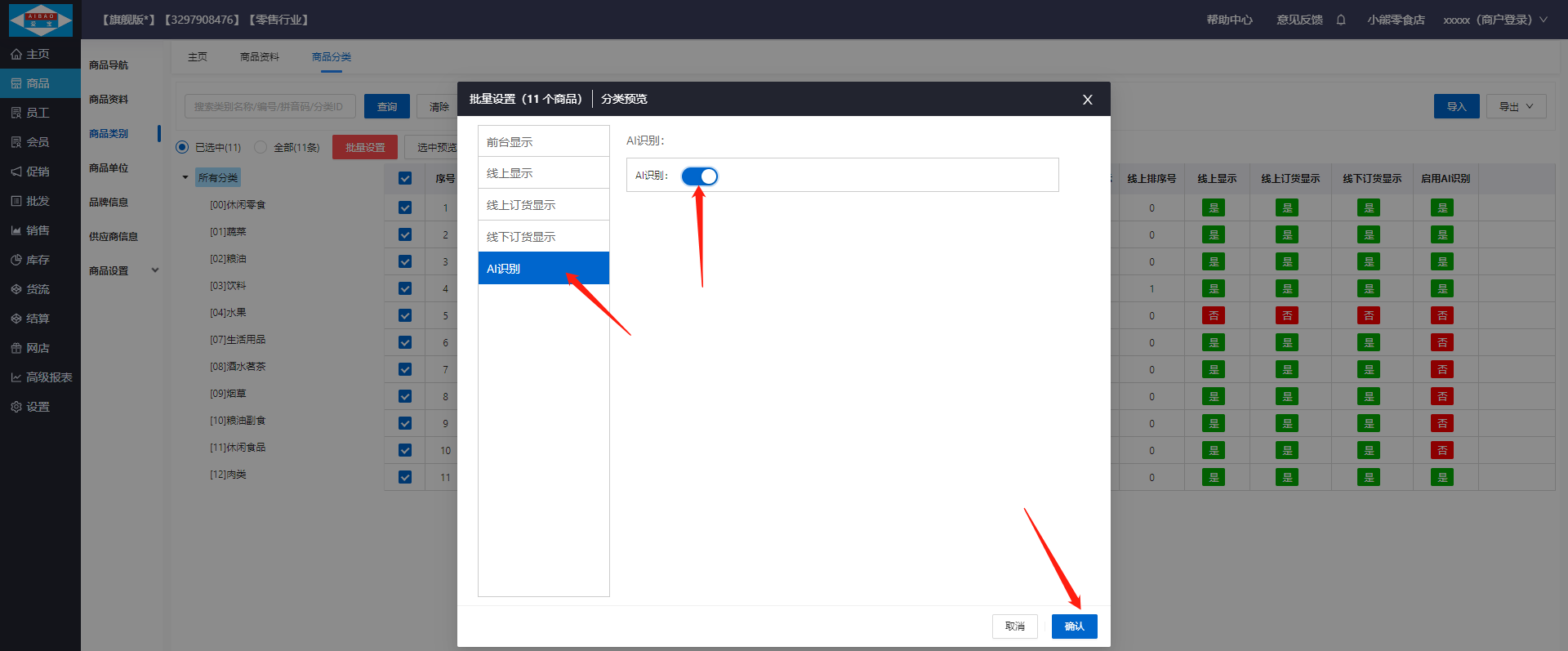Image resolution: width=1568 pixels, height=651 pixels.
Task: Open 供应商信息 in the submenu
Action: click(x=114, y=236)
